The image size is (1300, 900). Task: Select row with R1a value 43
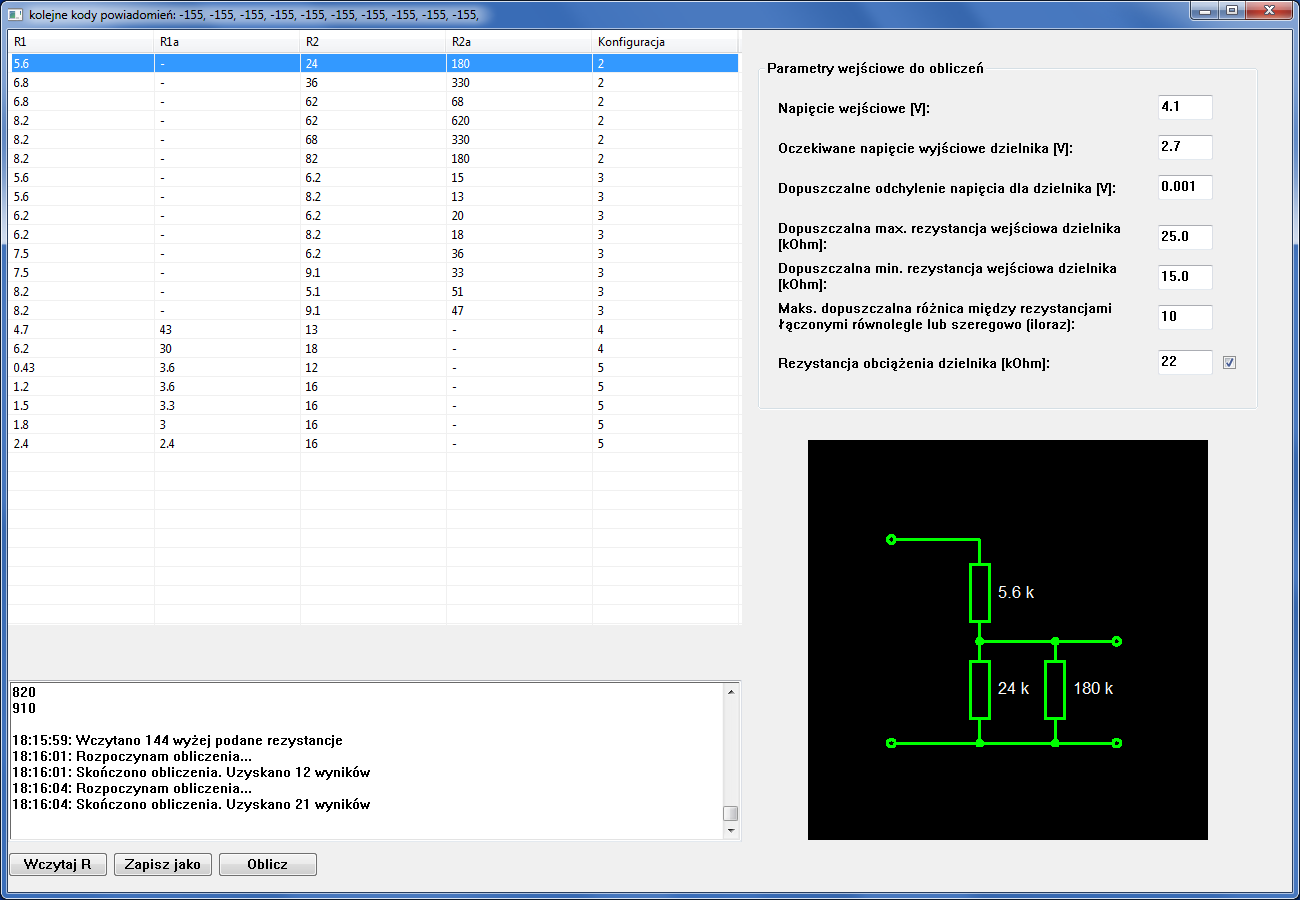tap(373, 329)
